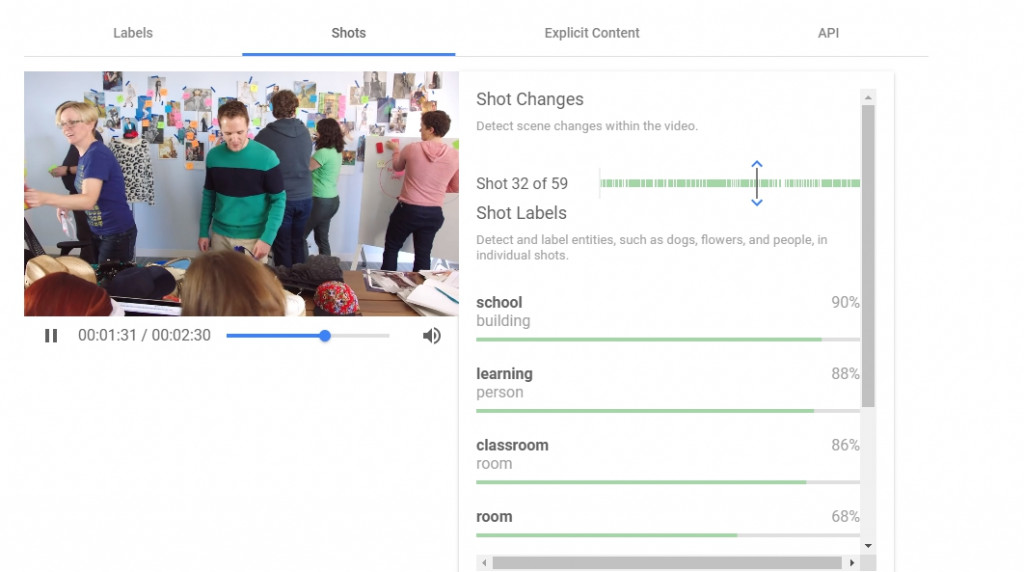Click the 90% confidence value
The image size is (1024, 572).
click(845, 302)
